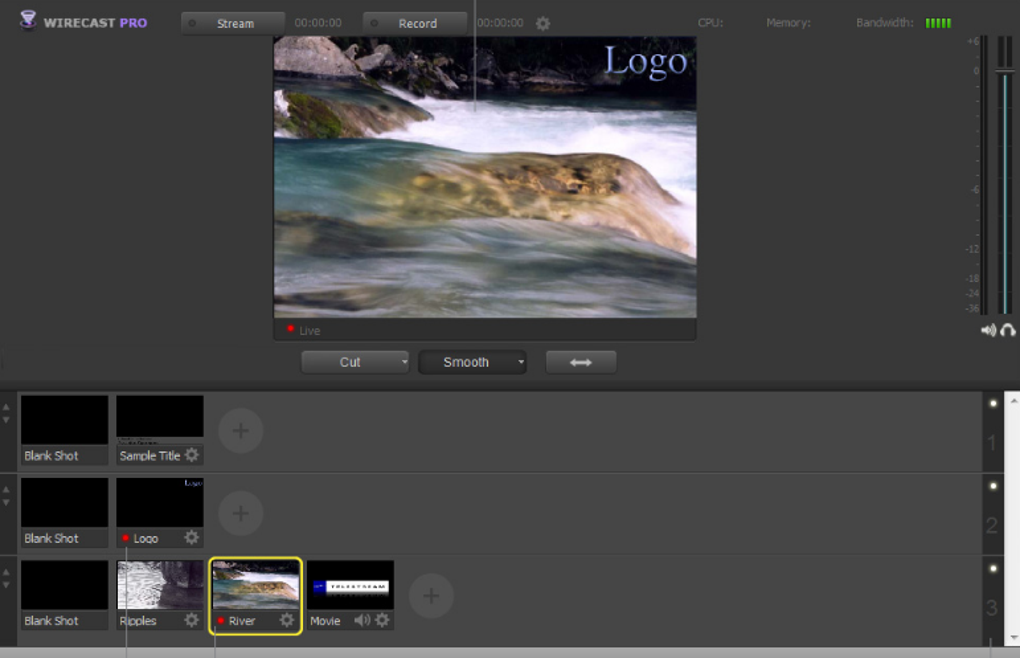
Task: Open Logo shot gear settings
Action: 191,538
